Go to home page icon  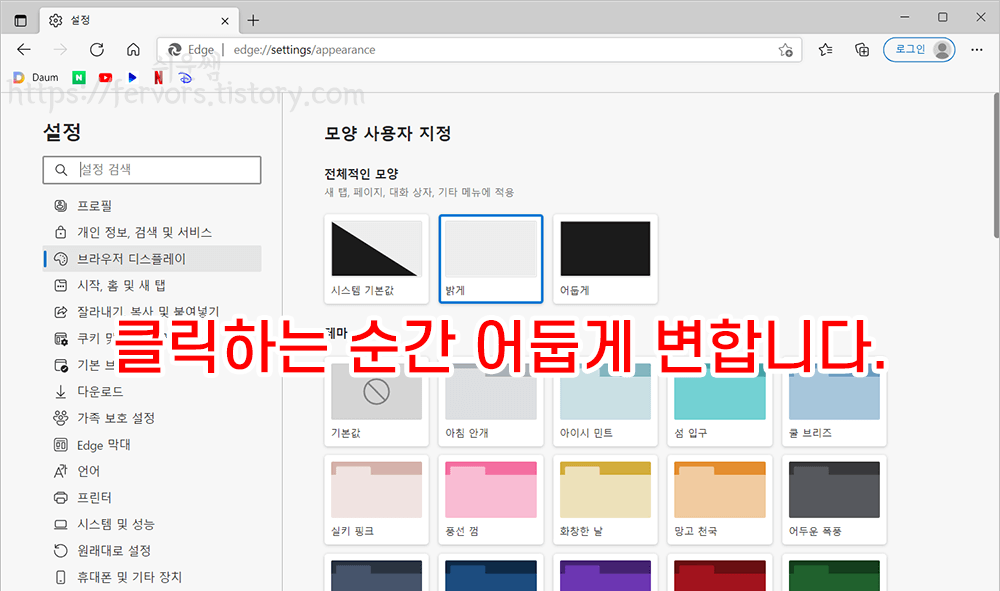(x=133, y=50)
